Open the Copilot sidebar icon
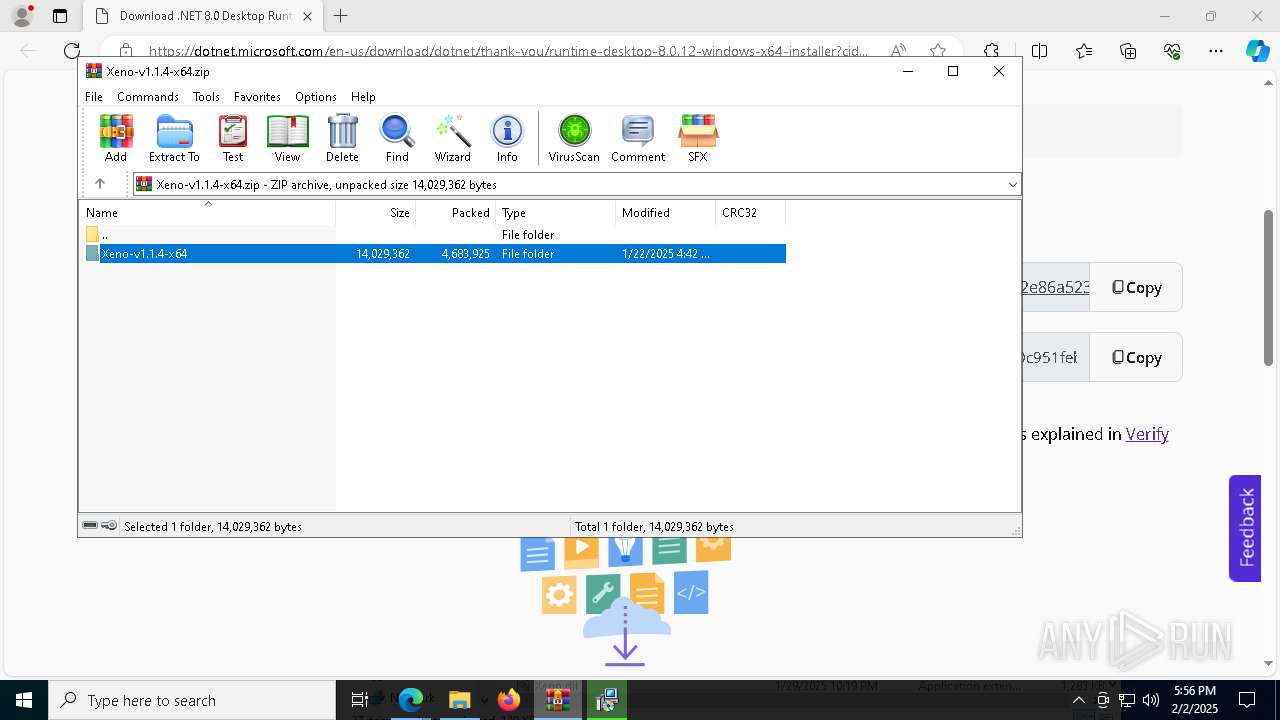This screenshot has height=720, width=1280. (1257, 51)
